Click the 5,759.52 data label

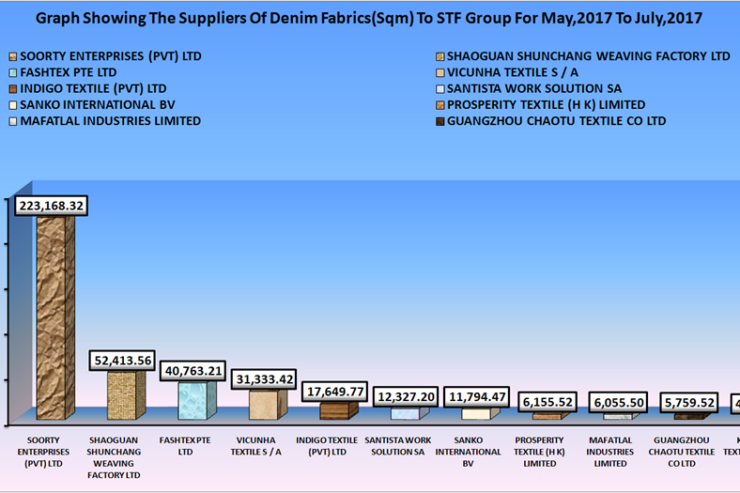coord(689,402)
